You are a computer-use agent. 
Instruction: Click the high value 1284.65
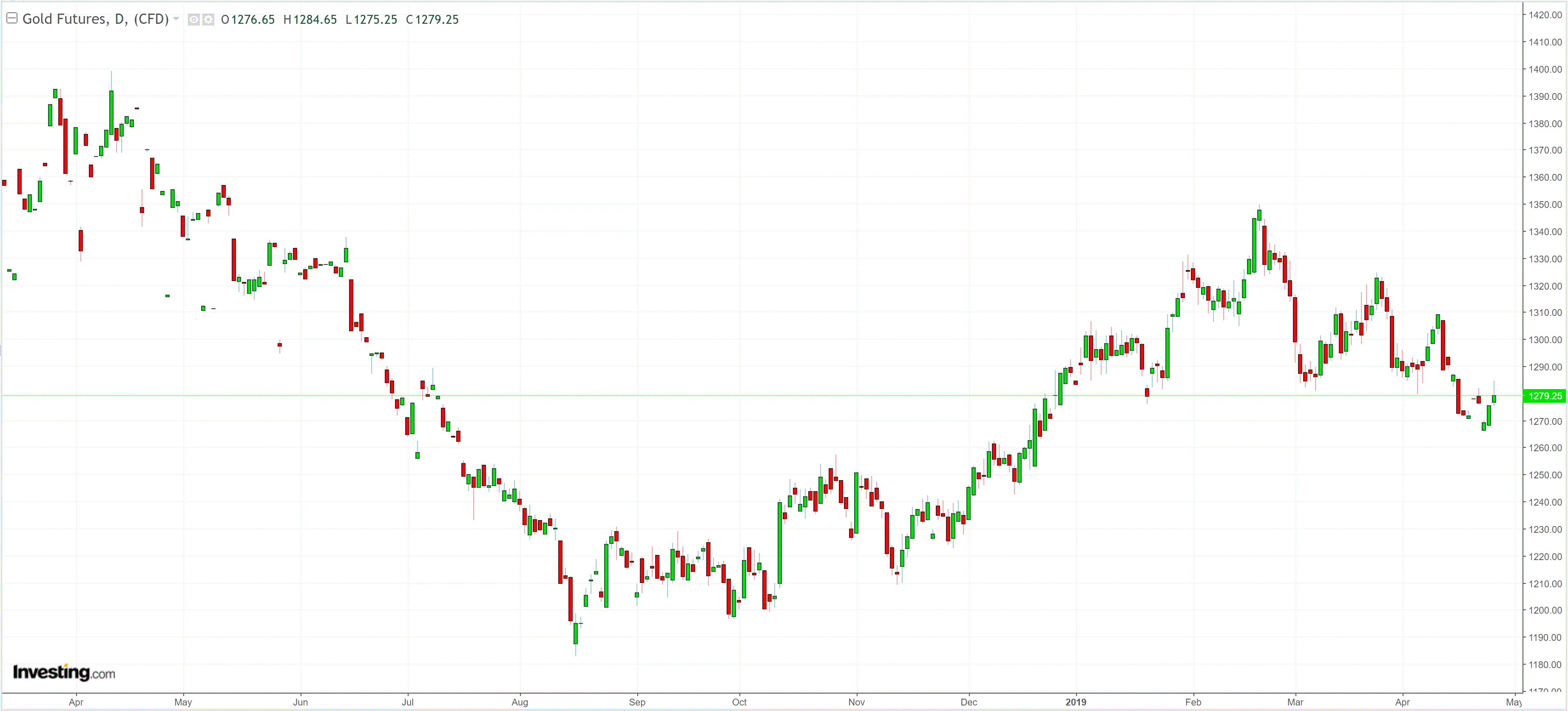click(x=315, y=20)
